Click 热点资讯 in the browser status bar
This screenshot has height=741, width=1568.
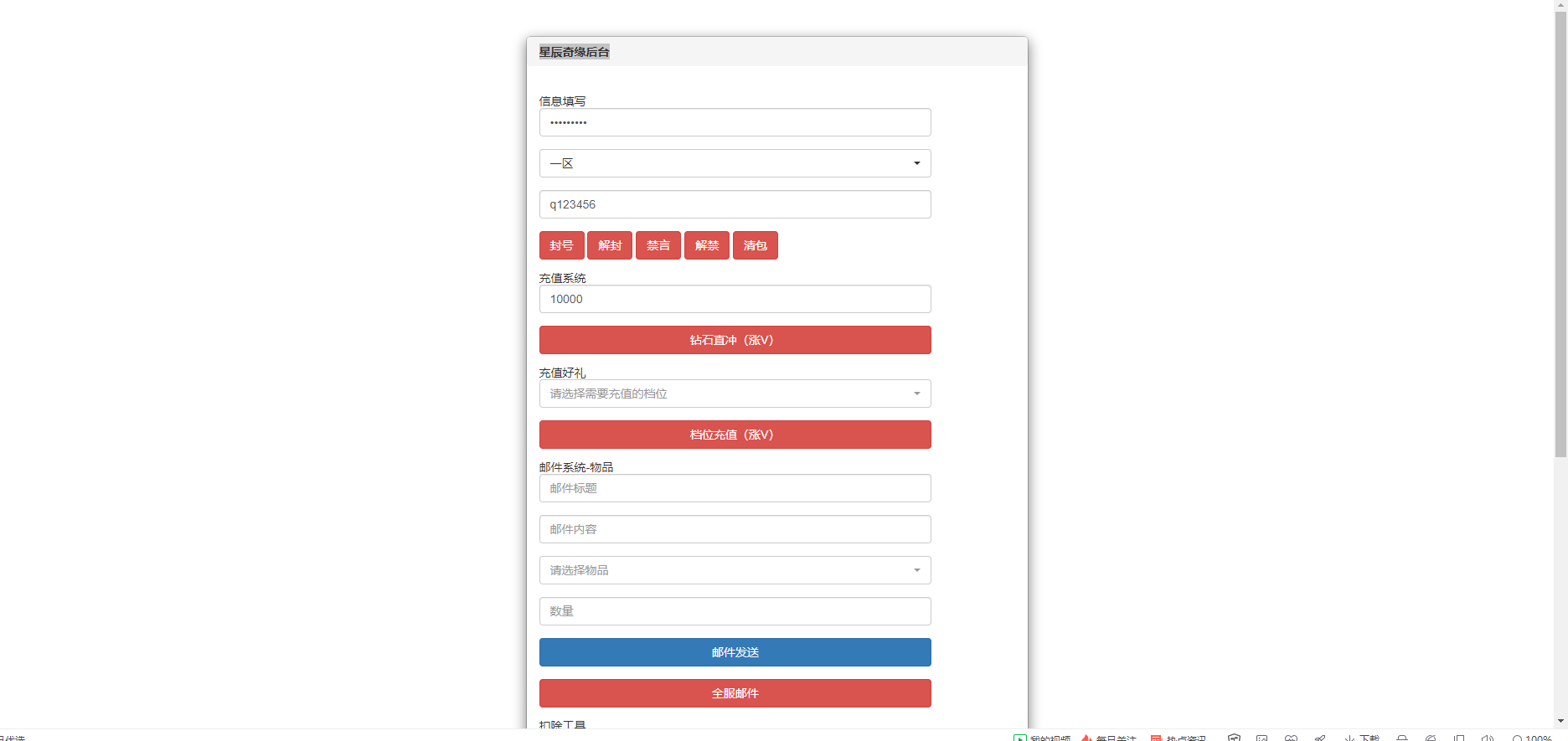[1179, 738]
